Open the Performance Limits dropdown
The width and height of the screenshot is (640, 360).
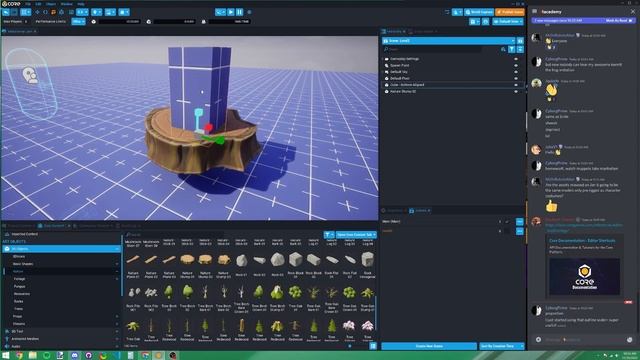[x=78, y=21]
